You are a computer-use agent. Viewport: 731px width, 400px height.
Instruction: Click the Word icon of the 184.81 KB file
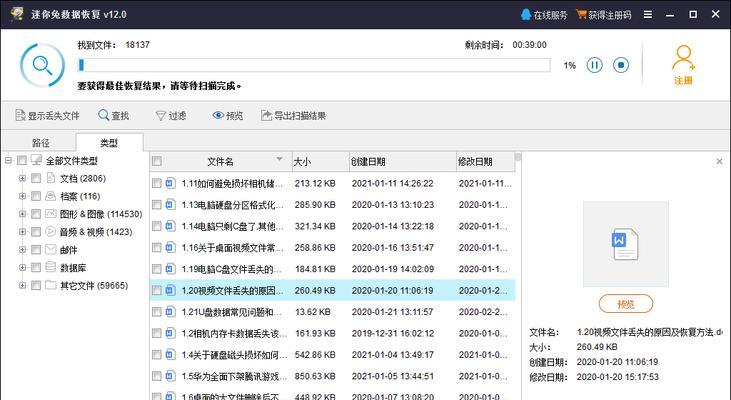tap(171, 269)
